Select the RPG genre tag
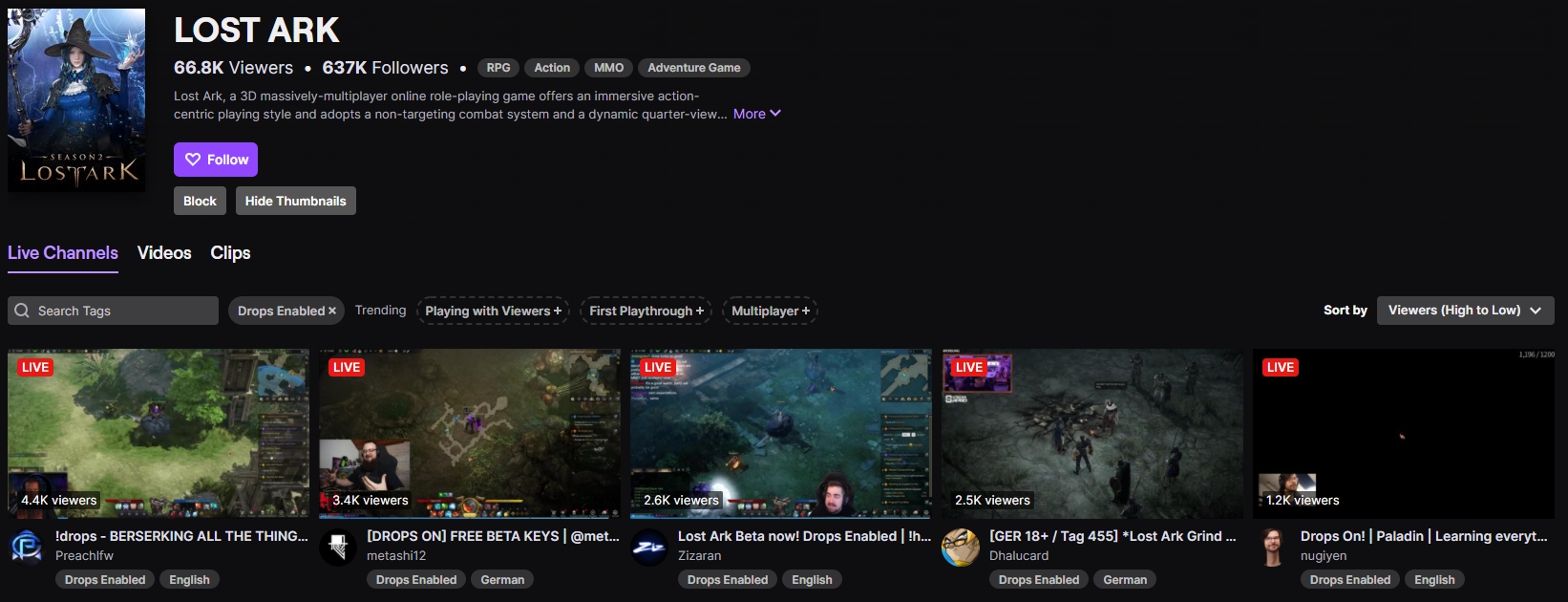Screen dimensions: 1568x602 point(498,68)
